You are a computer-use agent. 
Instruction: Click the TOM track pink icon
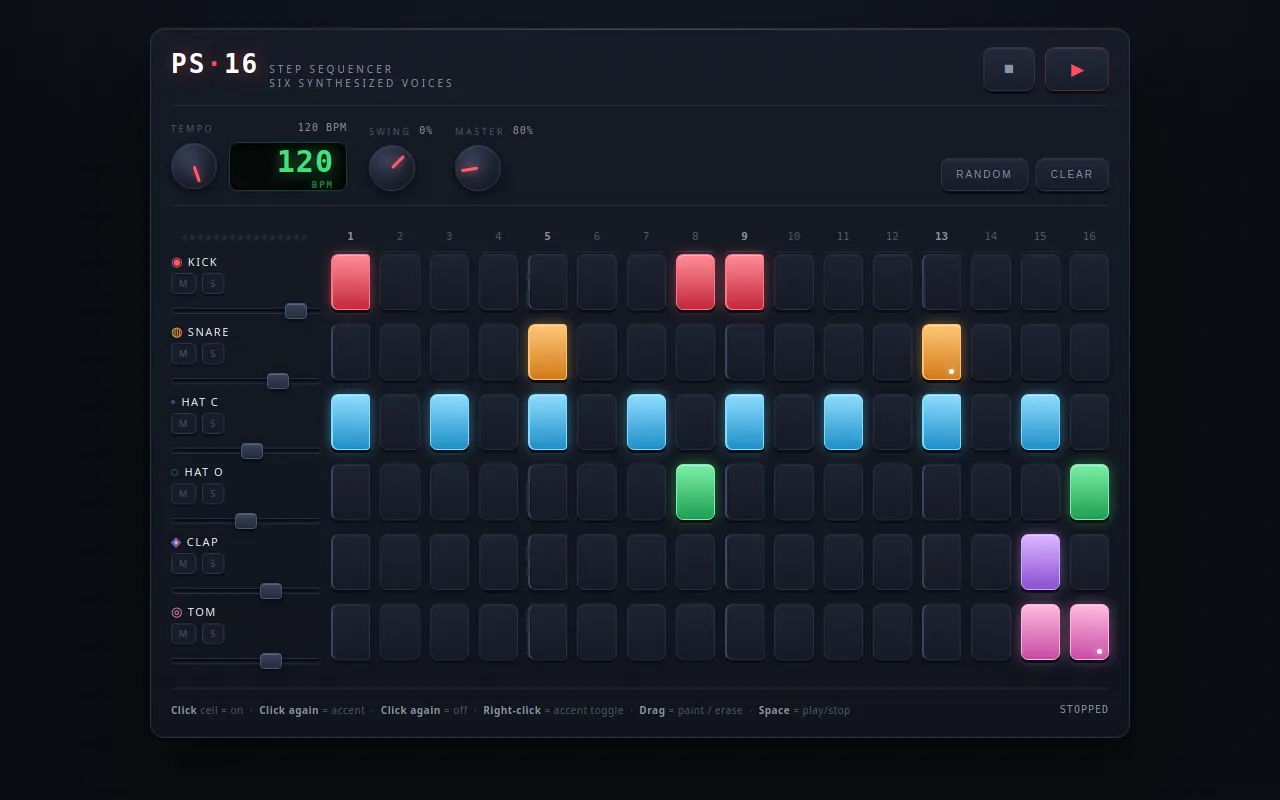tap(177, 612)
